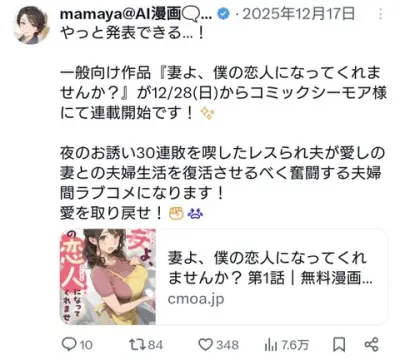
Task: Click the repost arrows icon
Action: point(137,344)
